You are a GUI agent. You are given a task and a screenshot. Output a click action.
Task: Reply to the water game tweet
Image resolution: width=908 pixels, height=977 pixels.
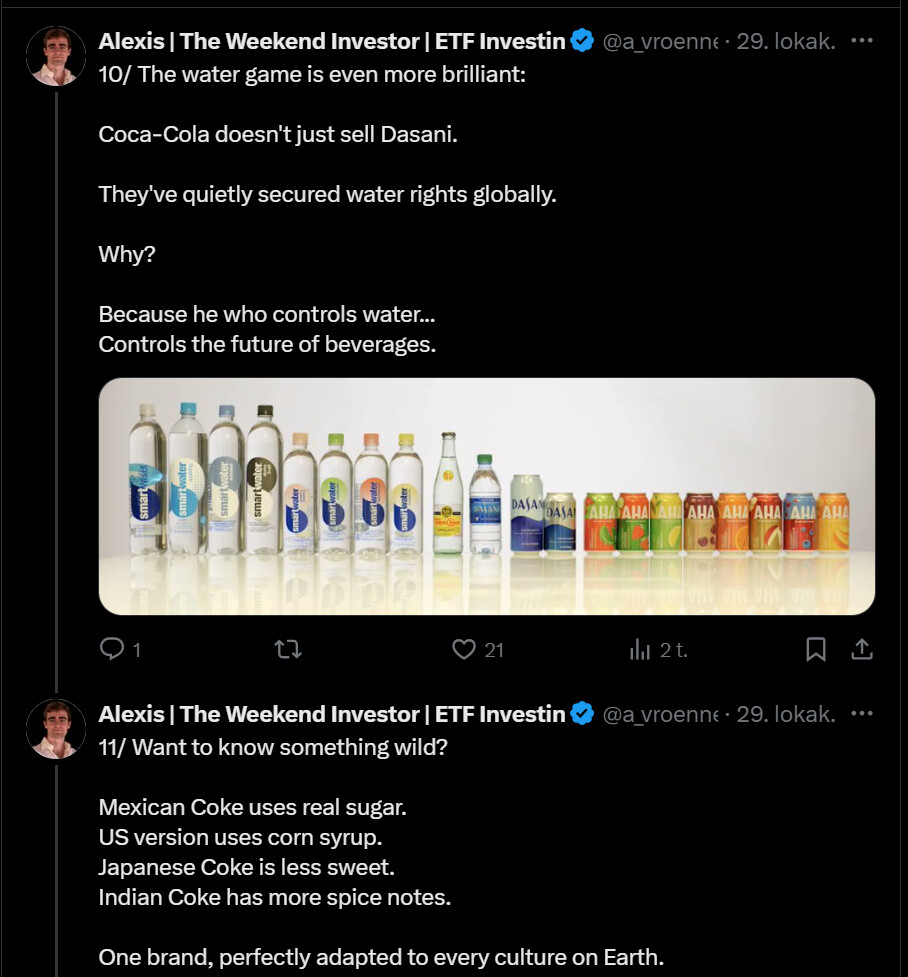(x=112, y=650)
